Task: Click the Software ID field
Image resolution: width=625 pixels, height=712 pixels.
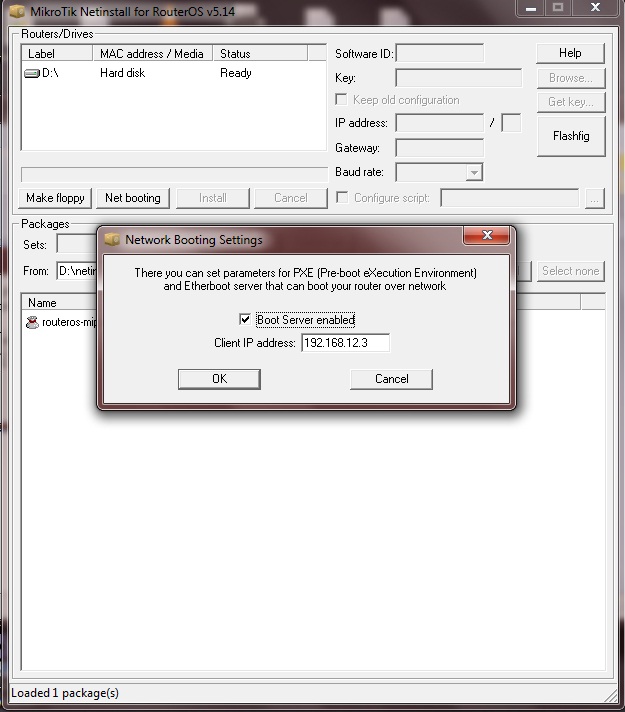Action: tap(439, 53)
